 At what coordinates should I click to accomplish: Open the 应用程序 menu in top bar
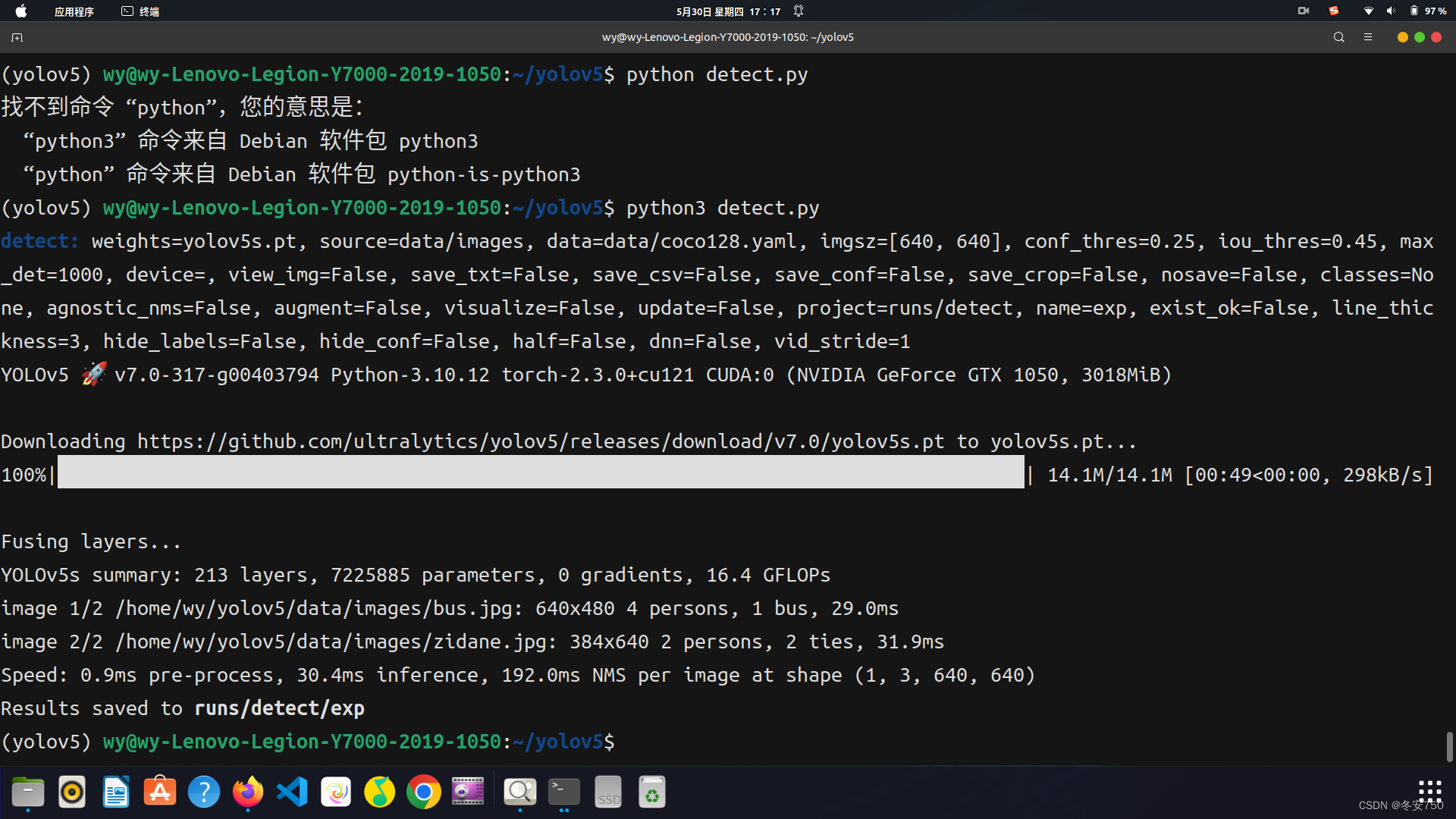pos(74,11)
